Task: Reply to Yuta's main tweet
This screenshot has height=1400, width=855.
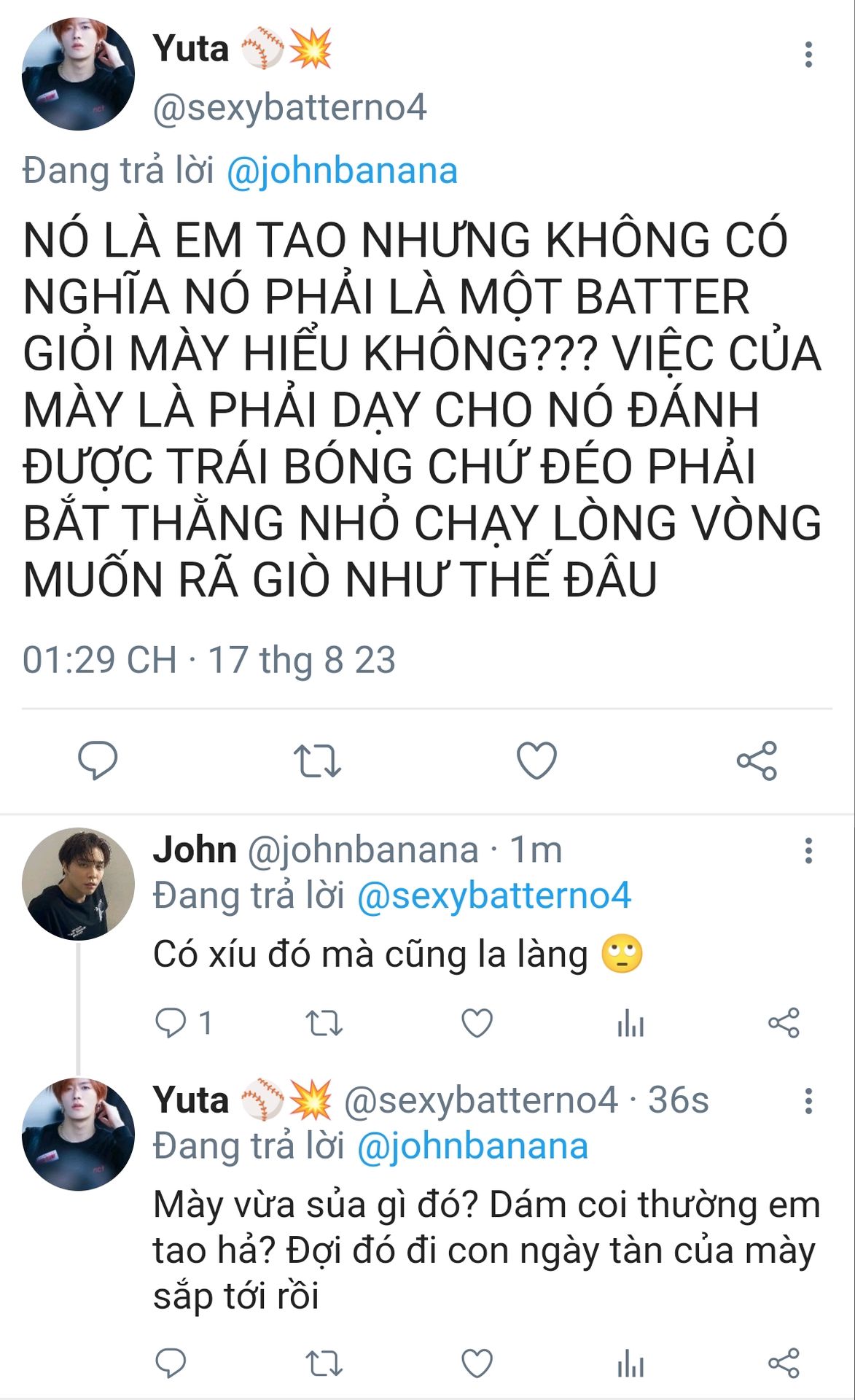Action: pyautogui.click(x=98, y=761)
